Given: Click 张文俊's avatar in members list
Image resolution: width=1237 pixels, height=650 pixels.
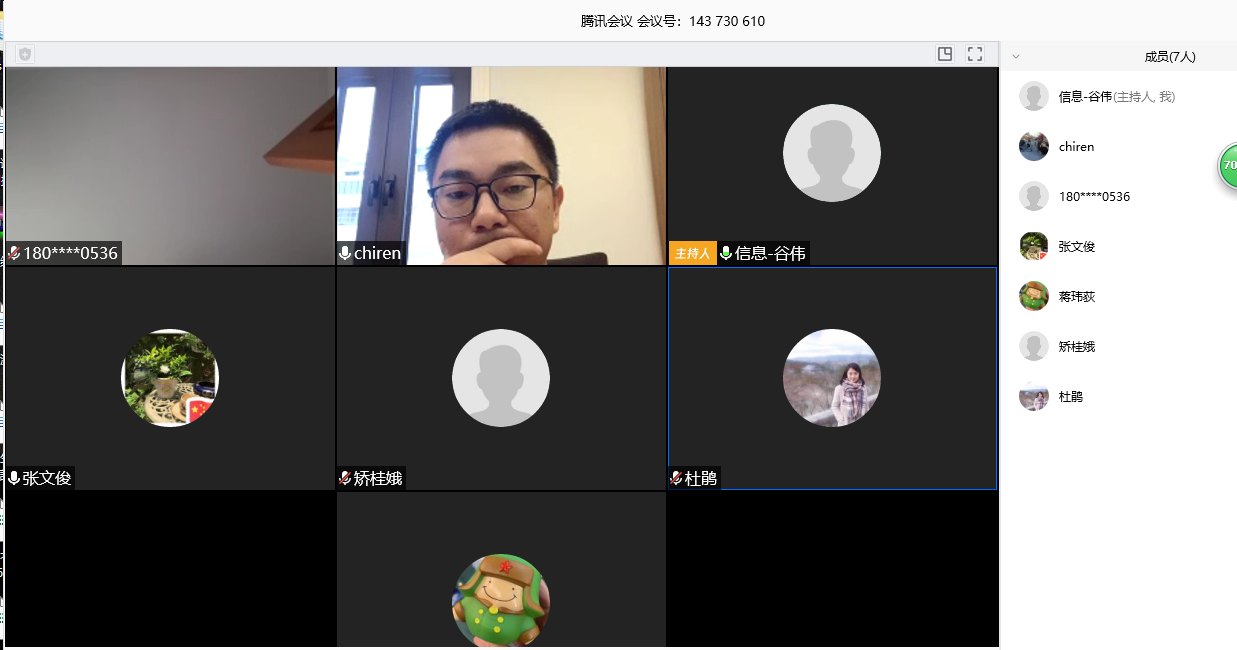Looking at the screenshot, I should coord(1033,247).
